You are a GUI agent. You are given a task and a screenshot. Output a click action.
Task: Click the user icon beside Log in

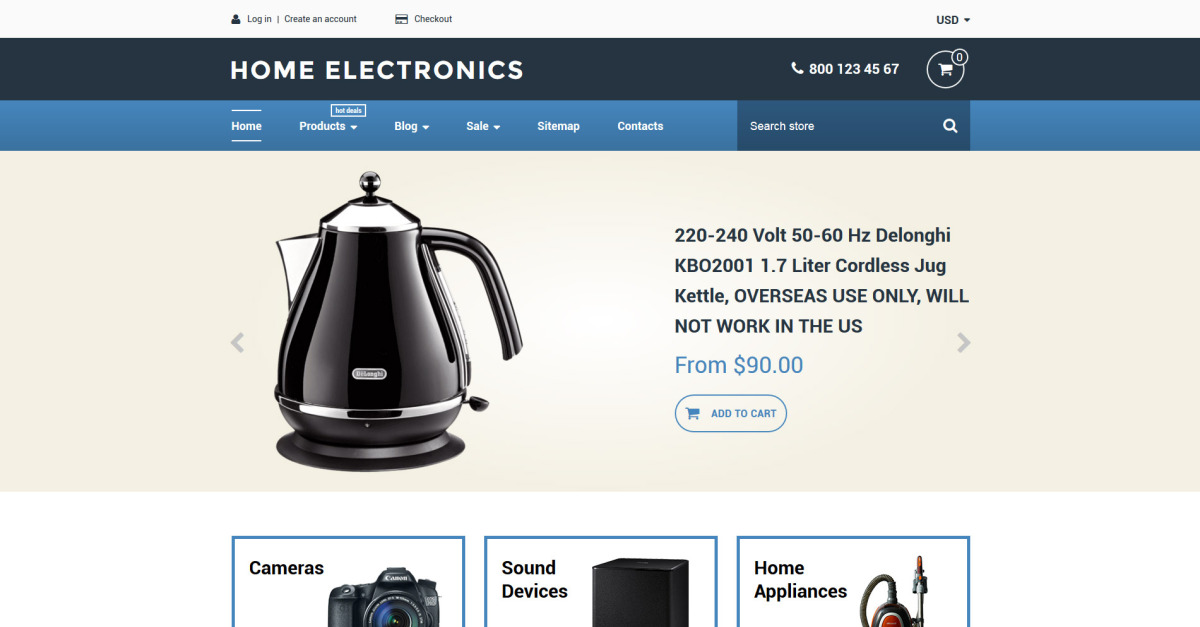pos(236,19)
